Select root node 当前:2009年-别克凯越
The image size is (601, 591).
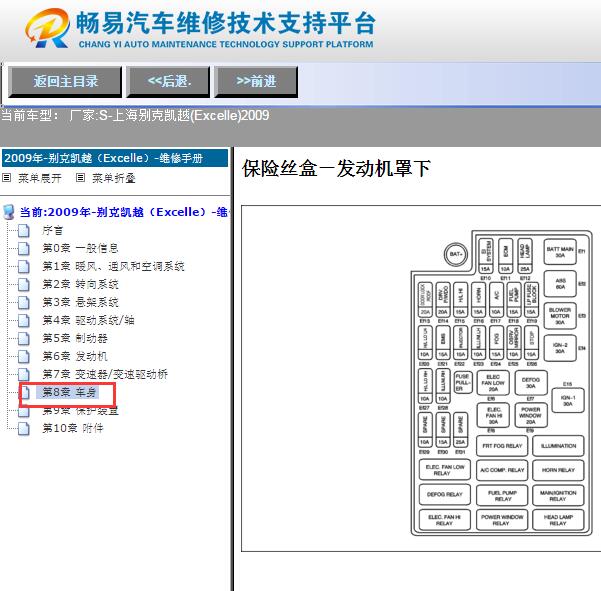(123, 212)
